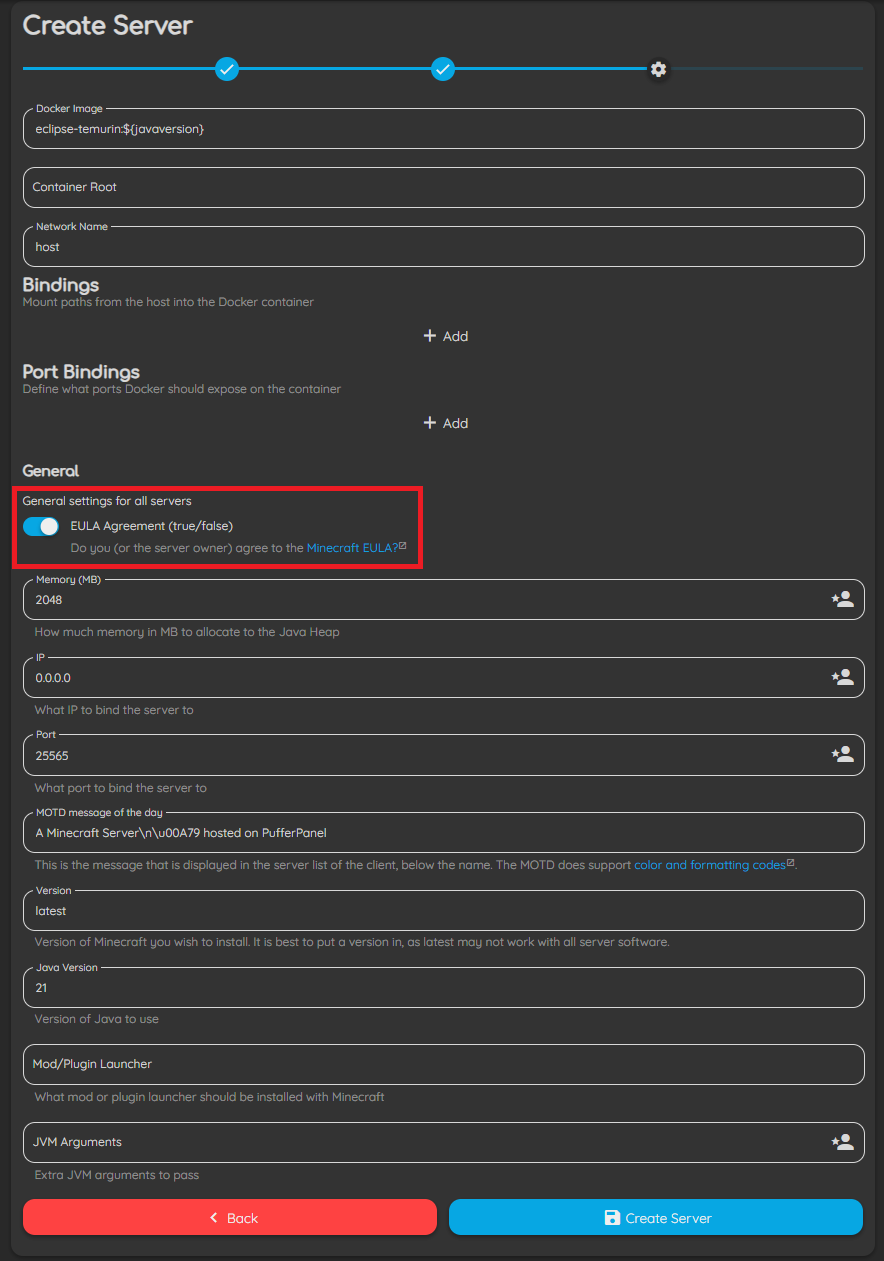Toggle the EULA Agreement switch off

click(40, 526)
